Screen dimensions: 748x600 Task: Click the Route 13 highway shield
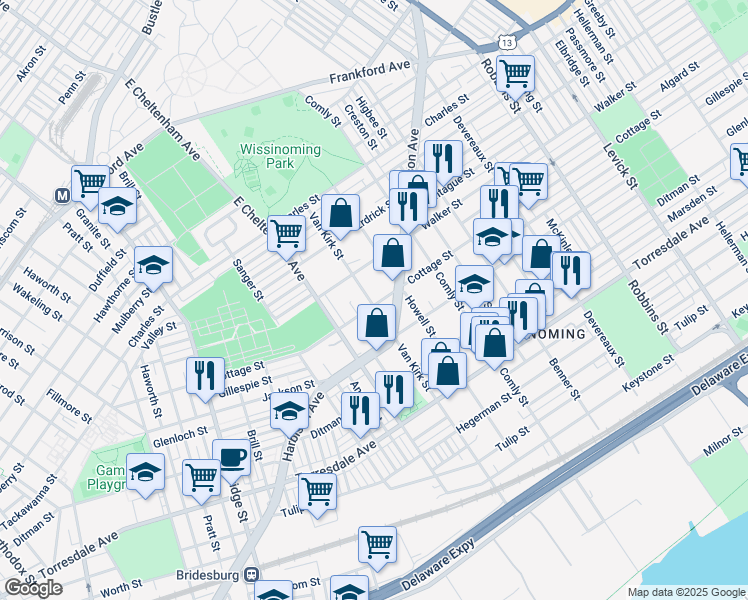tap(507, 42)
